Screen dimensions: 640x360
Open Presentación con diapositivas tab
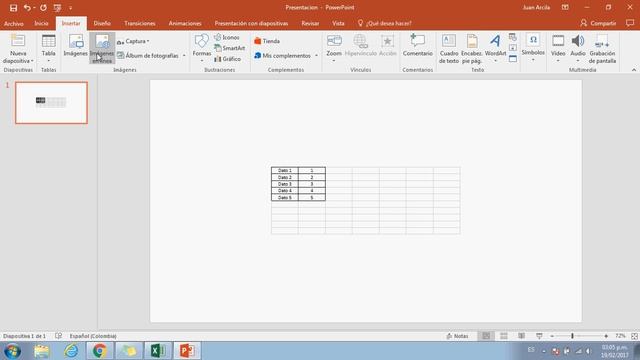coord(251,23)
